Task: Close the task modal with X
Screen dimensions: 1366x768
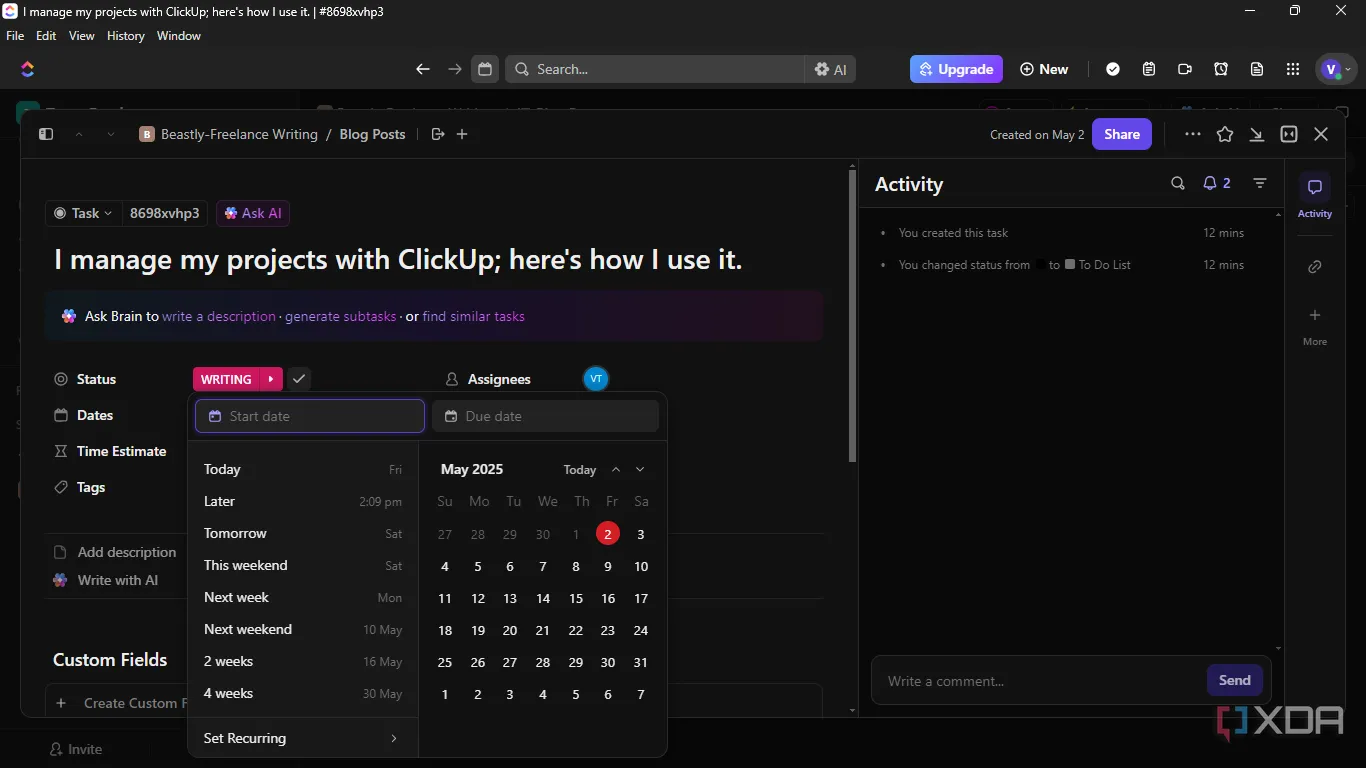Action: coord(1321,134)
